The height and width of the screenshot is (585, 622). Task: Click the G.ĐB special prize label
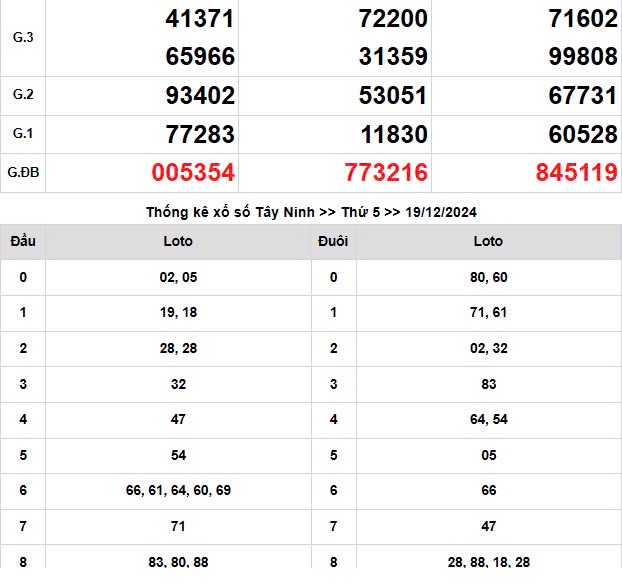point(22,173)
